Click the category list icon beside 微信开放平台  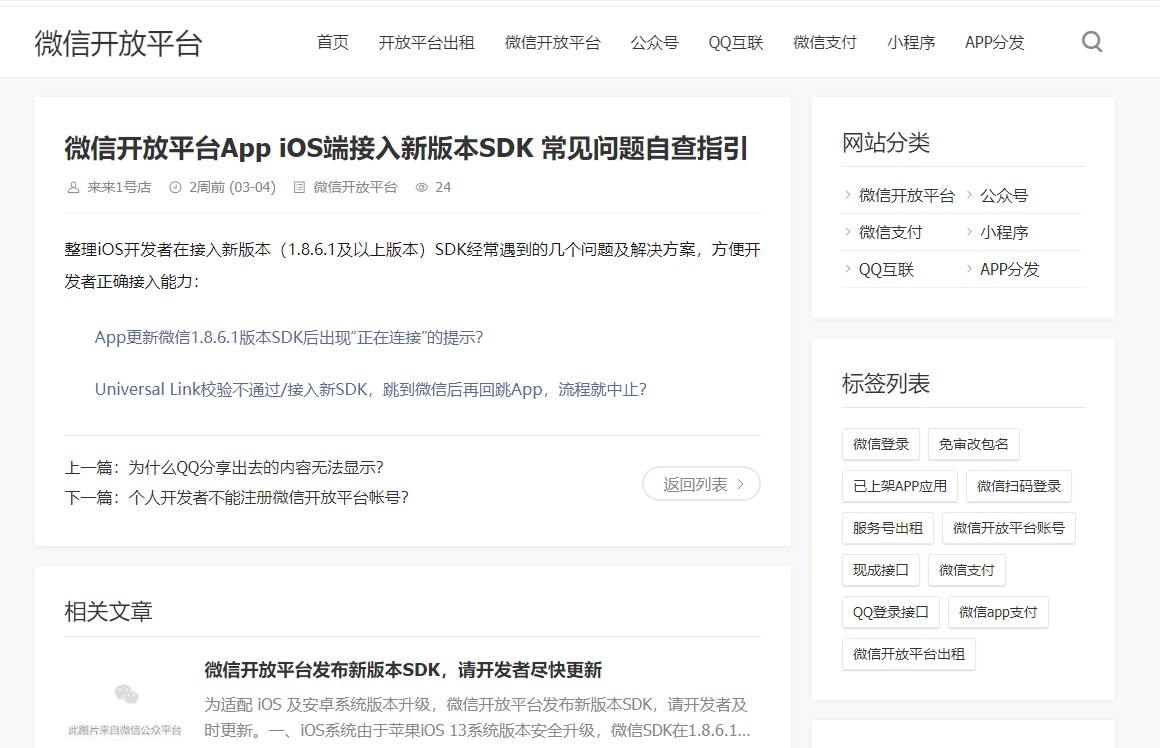coord(300,187)
